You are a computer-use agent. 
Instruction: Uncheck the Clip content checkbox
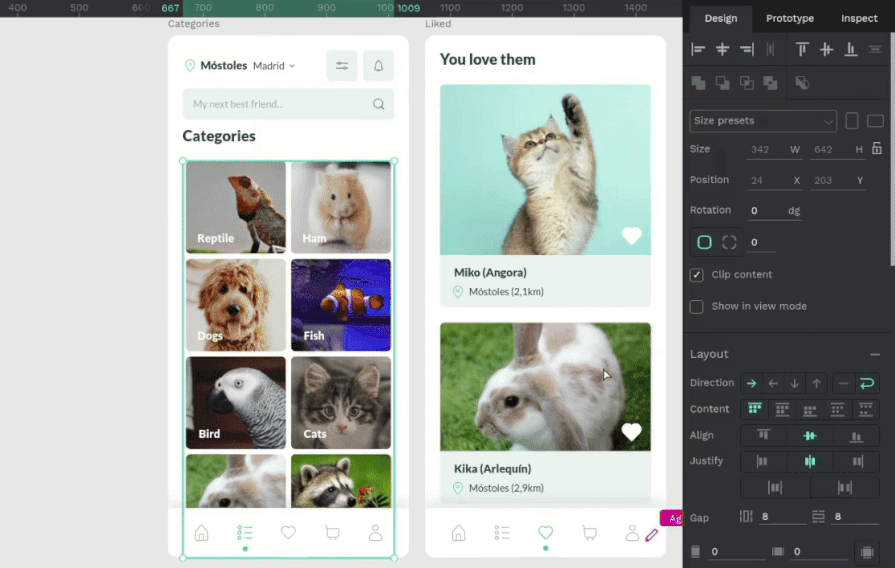click(x=697, y=275)
